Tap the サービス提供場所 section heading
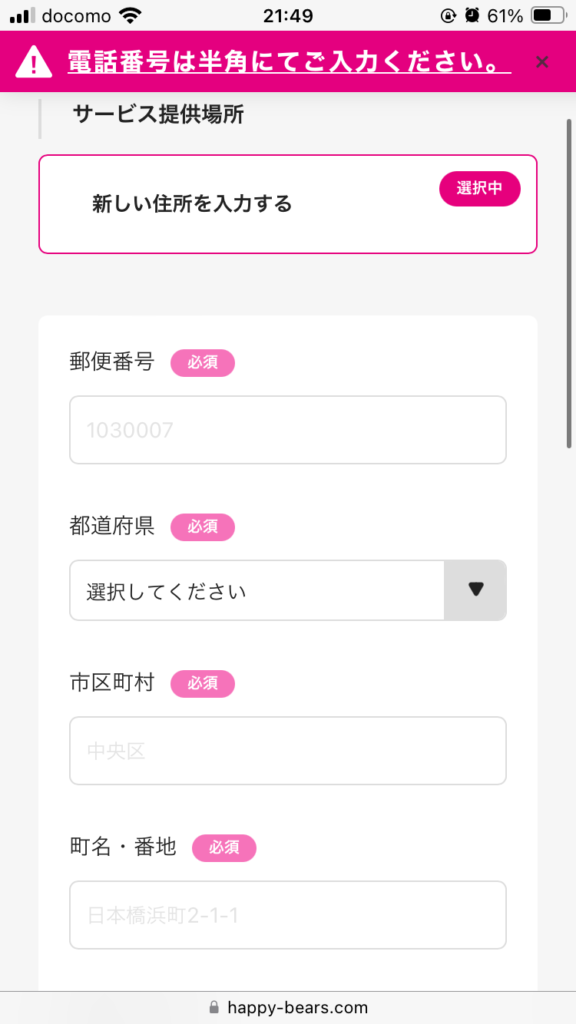576x1024 pixels. pos(159,115)
